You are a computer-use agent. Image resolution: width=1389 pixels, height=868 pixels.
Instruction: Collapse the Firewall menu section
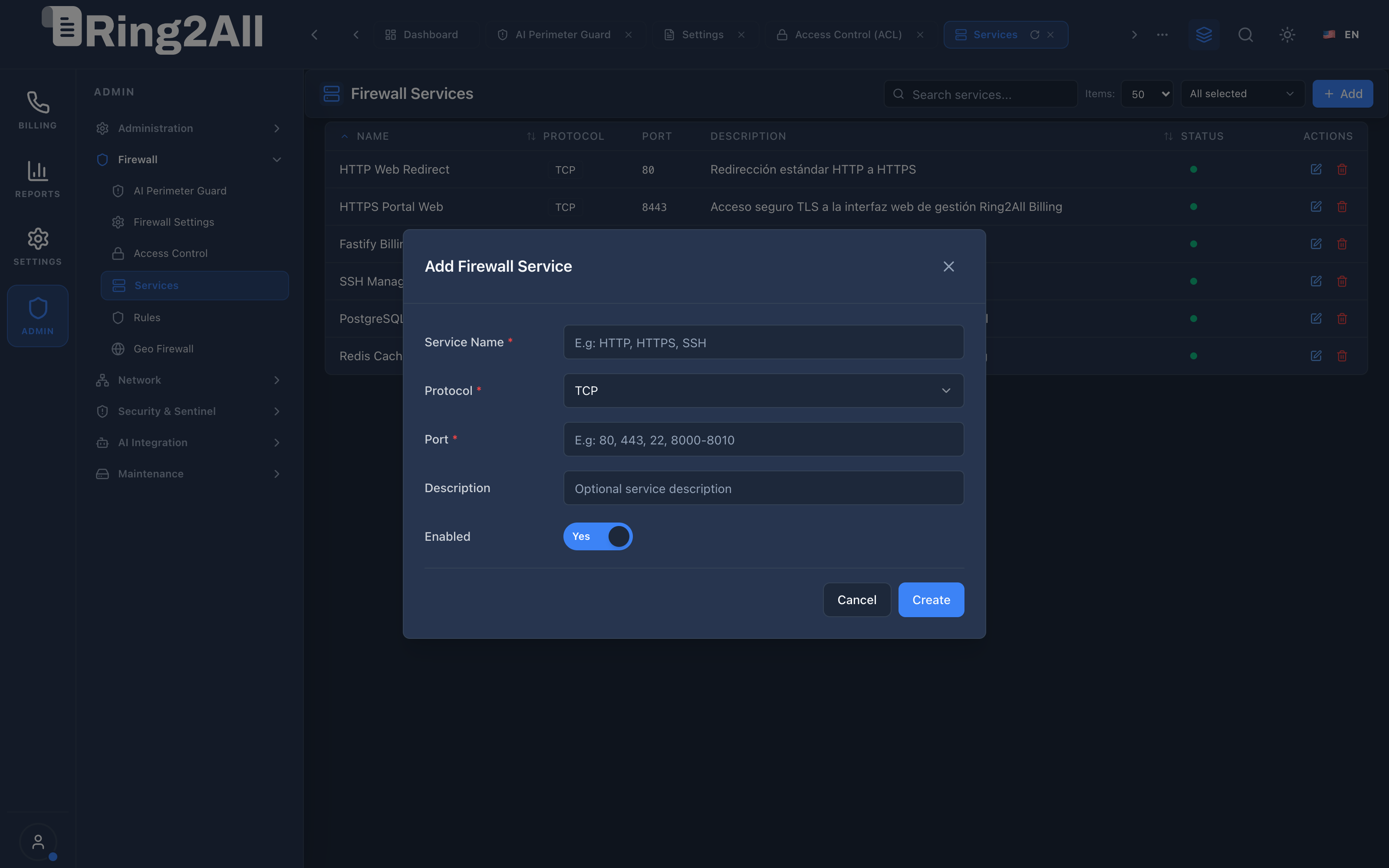189,160
